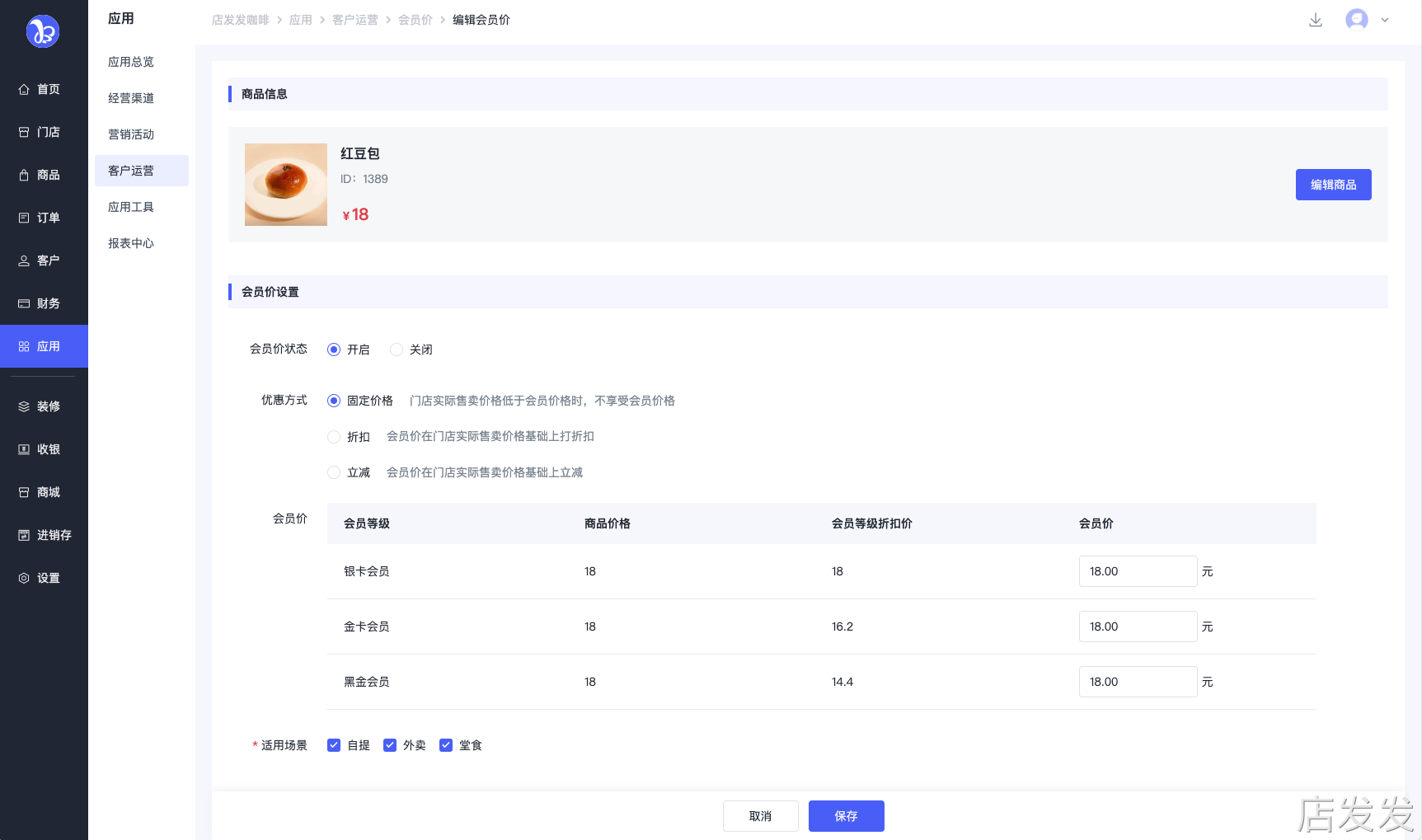Click the product ID 1389 text
Viewport: 1422px width, 840px height.
coord(364,179)
